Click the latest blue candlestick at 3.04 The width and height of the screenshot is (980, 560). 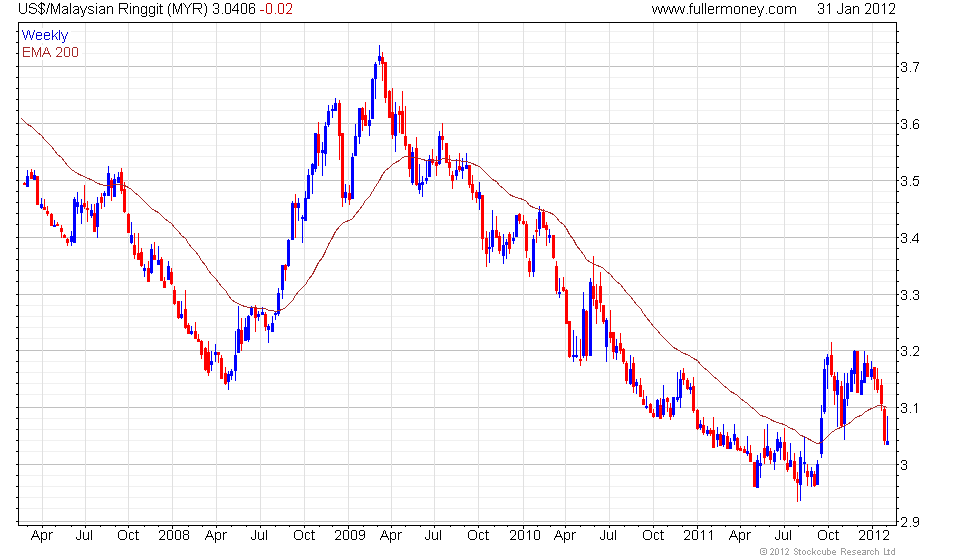point(888,431)
